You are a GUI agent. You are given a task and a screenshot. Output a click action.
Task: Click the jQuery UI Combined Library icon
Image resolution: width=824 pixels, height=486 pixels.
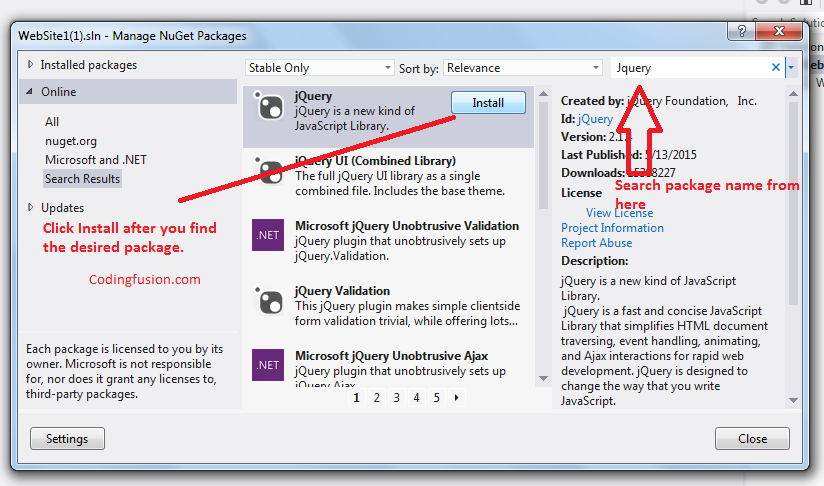coord(269,170)
